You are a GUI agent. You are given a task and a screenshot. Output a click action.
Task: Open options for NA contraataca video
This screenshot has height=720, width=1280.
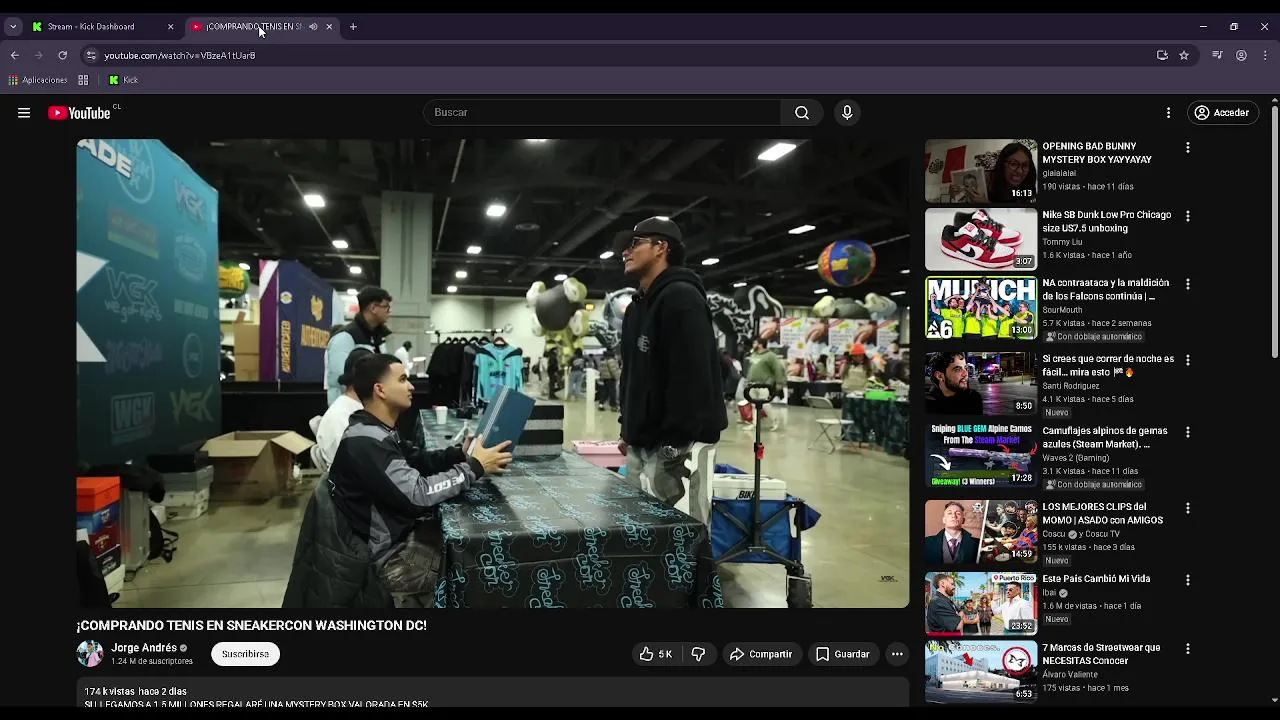pos(1188,284)
